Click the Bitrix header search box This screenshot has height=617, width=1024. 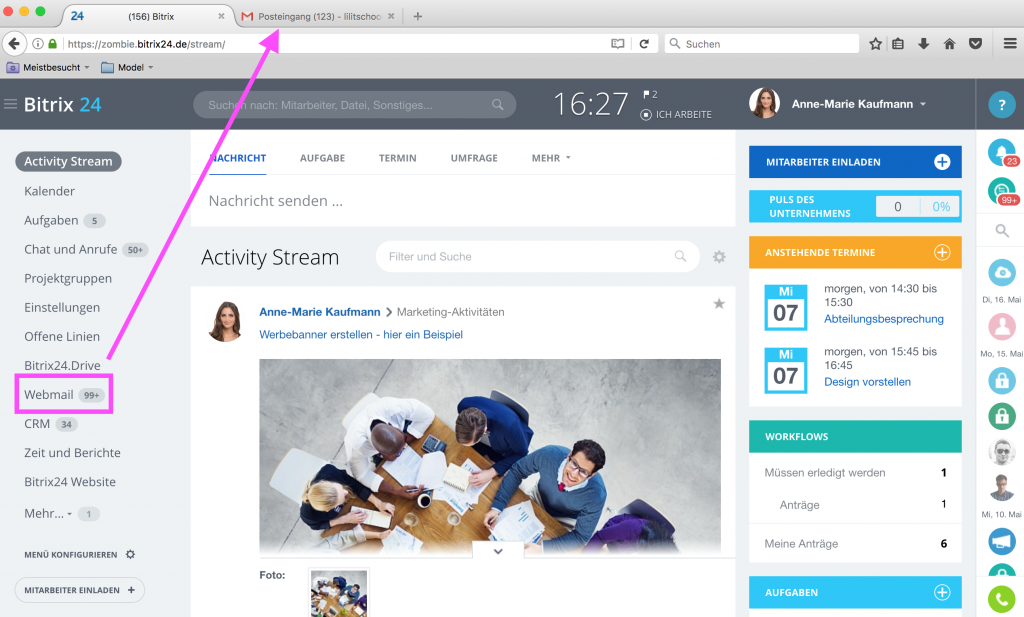(x=355, y=104)
